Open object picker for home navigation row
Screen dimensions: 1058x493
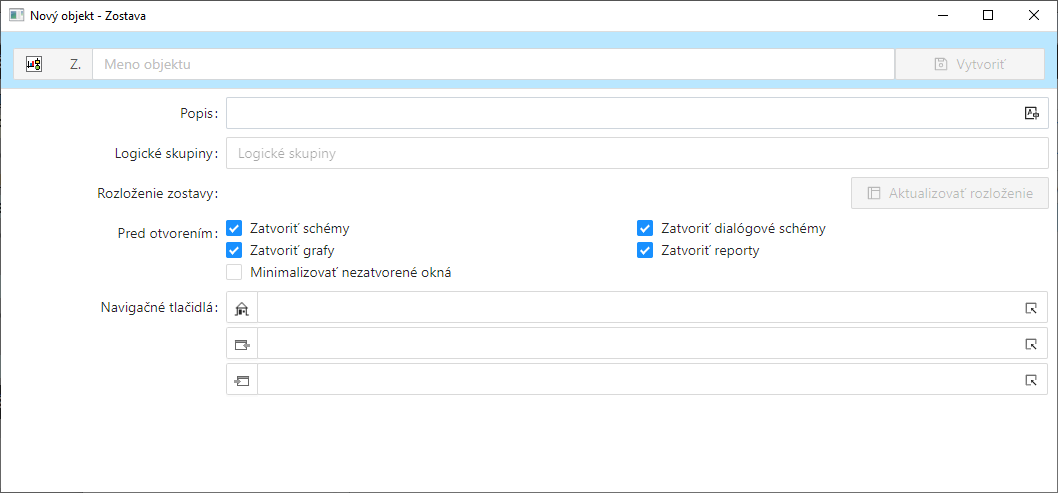click(1032, 308)
